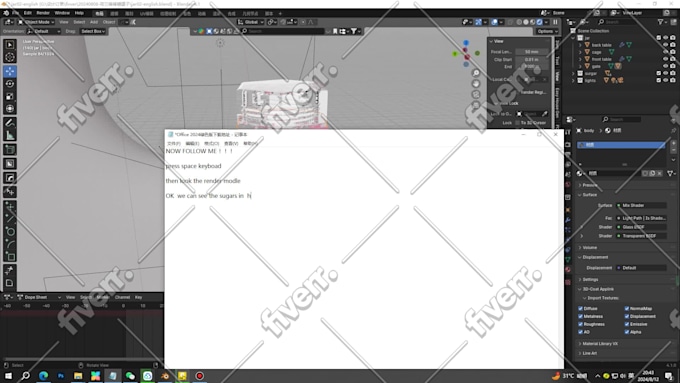Viewport: 680px width, 383px height.
Task: Click the zoom magnifier viewport icon
Action: 476,73
